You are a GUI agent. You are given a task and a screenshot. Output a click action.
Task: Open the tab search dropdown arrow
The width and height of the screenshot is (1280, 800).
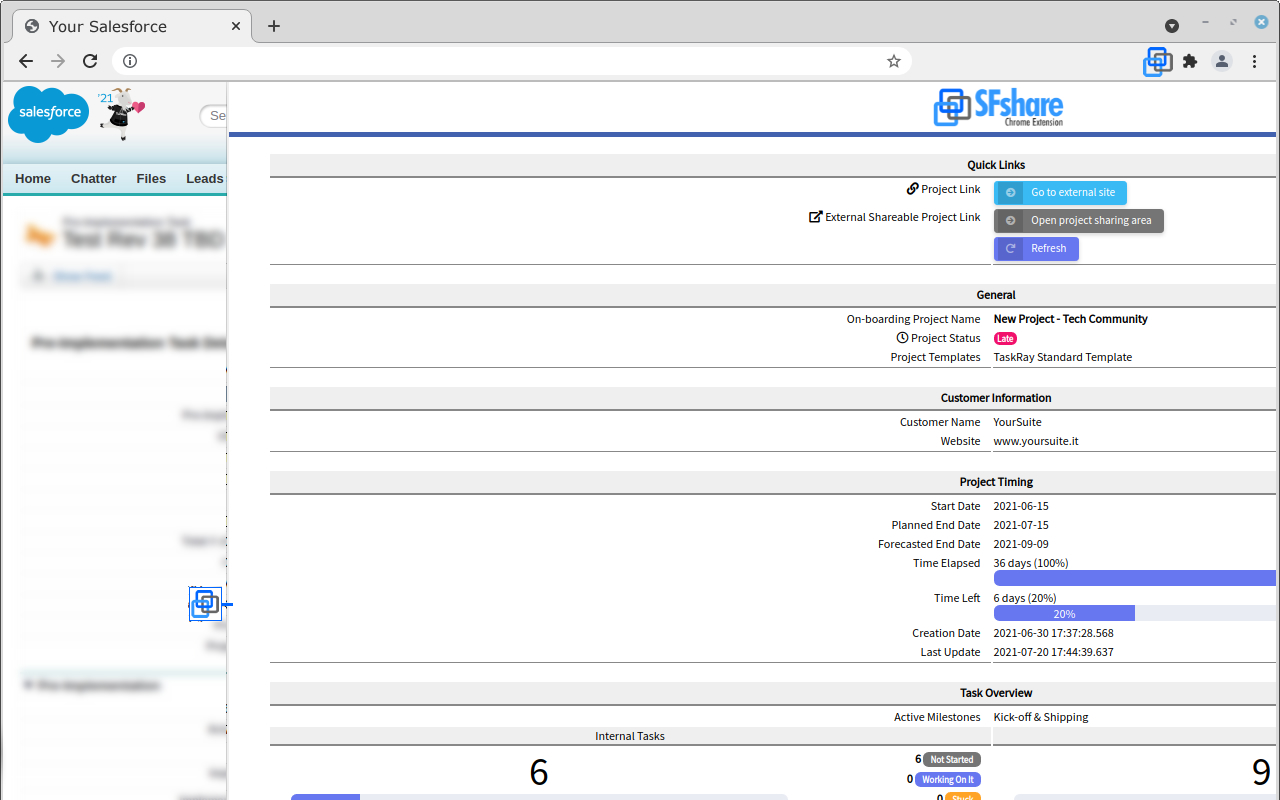click(x=1172, y=26)
